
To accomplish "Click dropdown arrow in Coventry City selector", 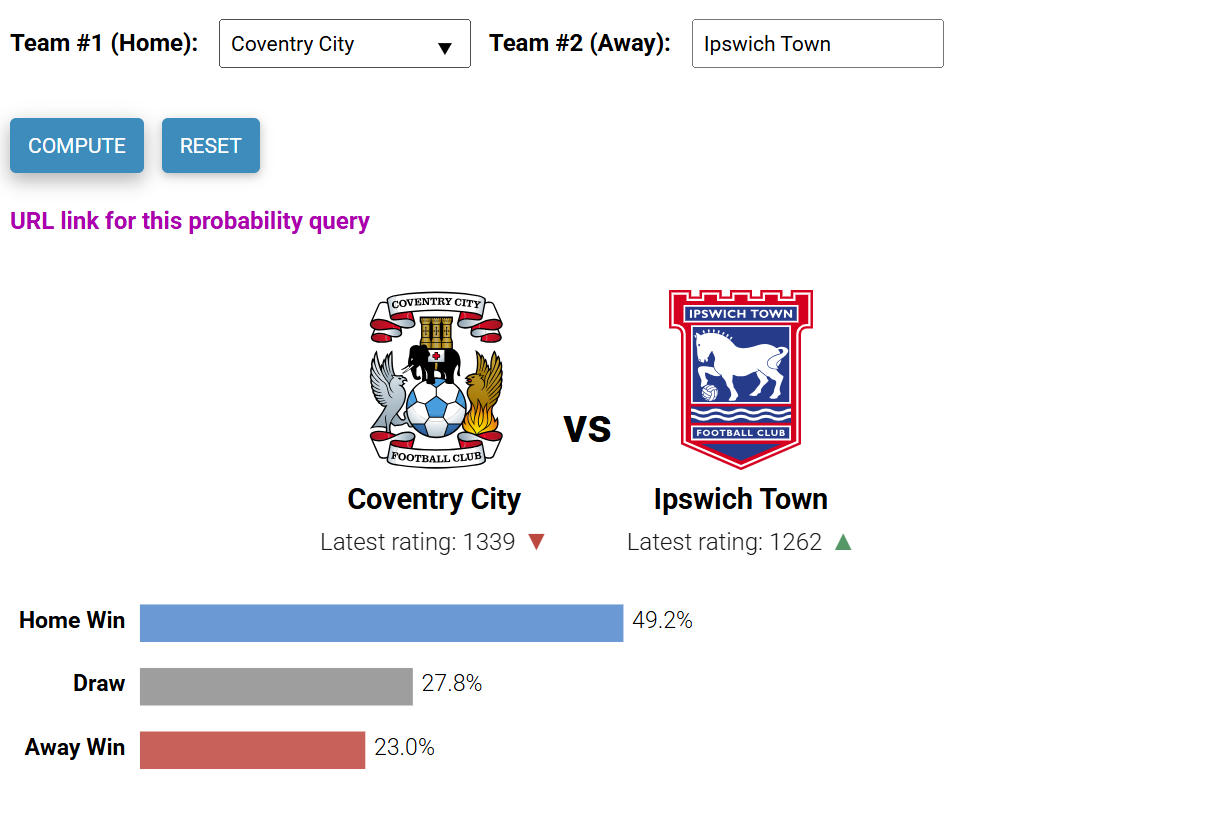I will pyautogui.click(x=445, y=47).
